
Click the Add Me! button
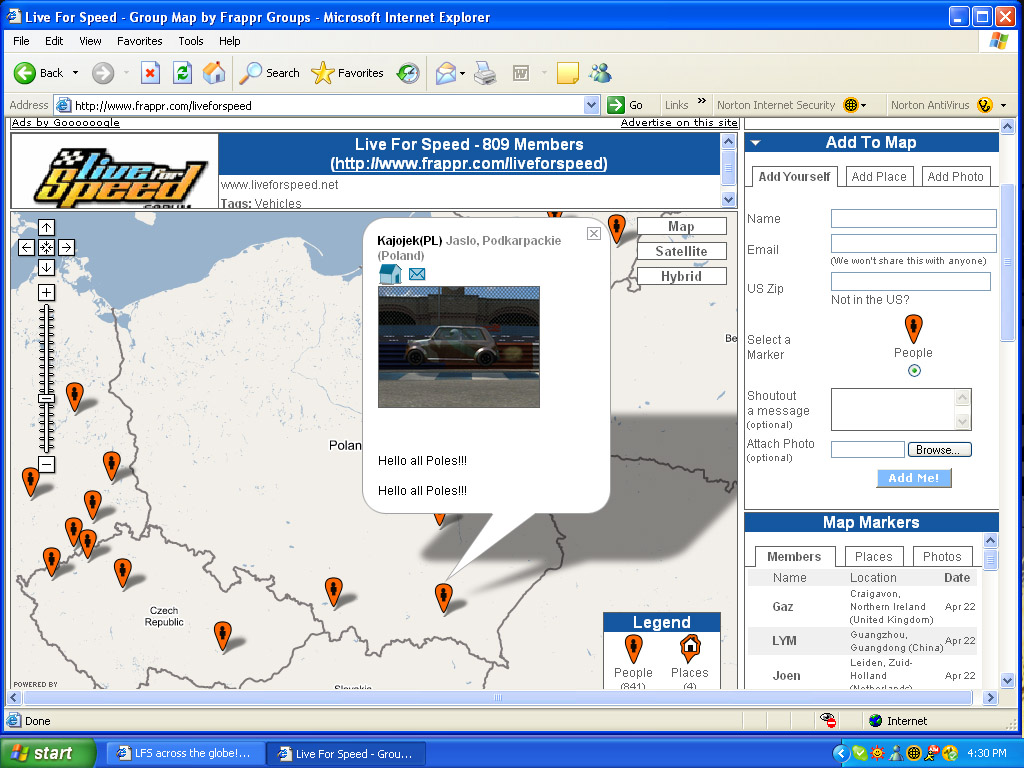pos(914,478)
